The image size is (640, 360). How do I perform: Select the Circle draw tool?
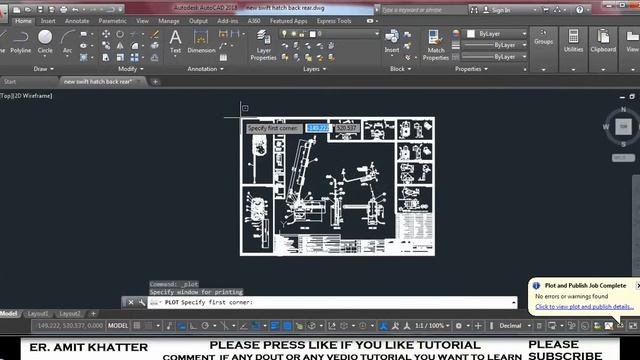pos(45,42)
